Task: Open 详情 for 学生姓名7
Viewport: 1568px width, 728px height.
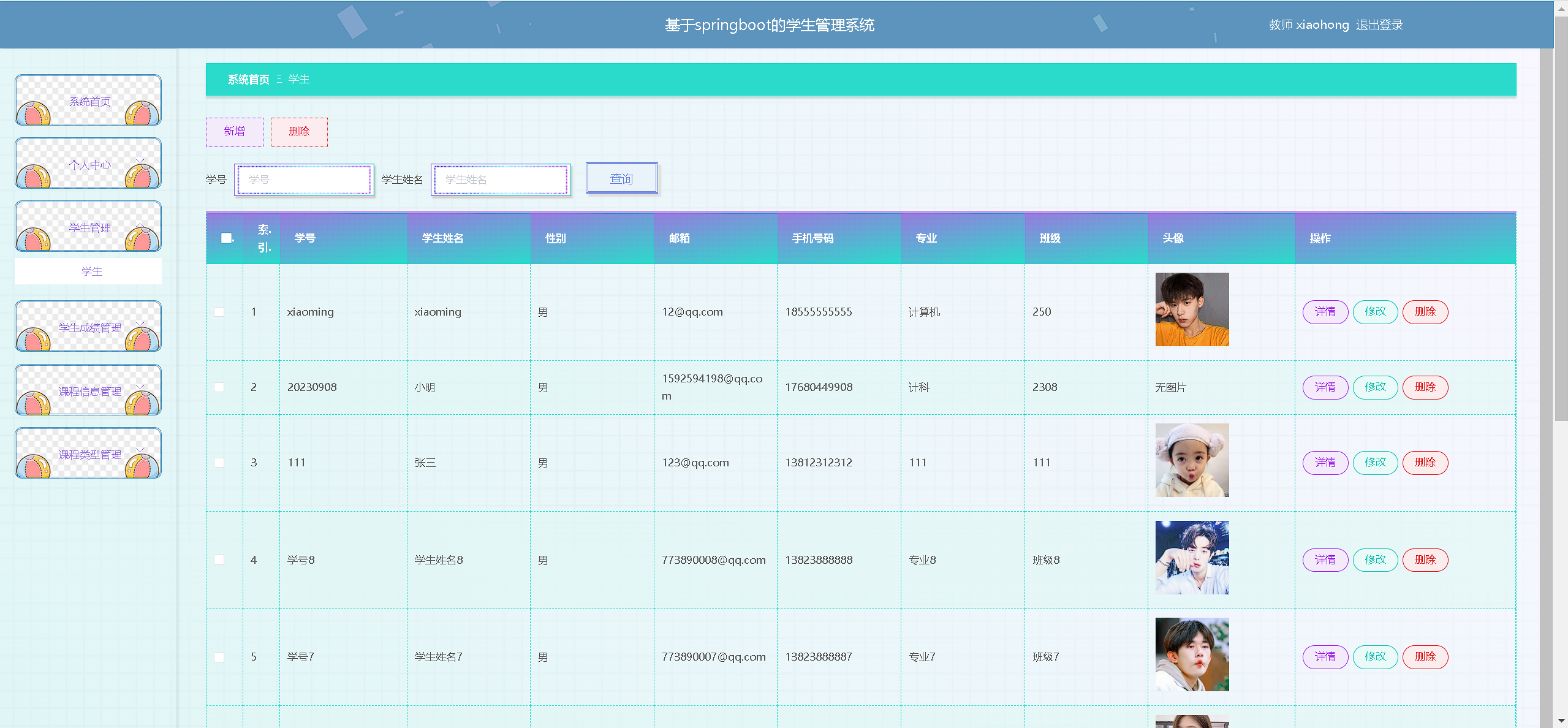Action: (x=1325, y=657)
